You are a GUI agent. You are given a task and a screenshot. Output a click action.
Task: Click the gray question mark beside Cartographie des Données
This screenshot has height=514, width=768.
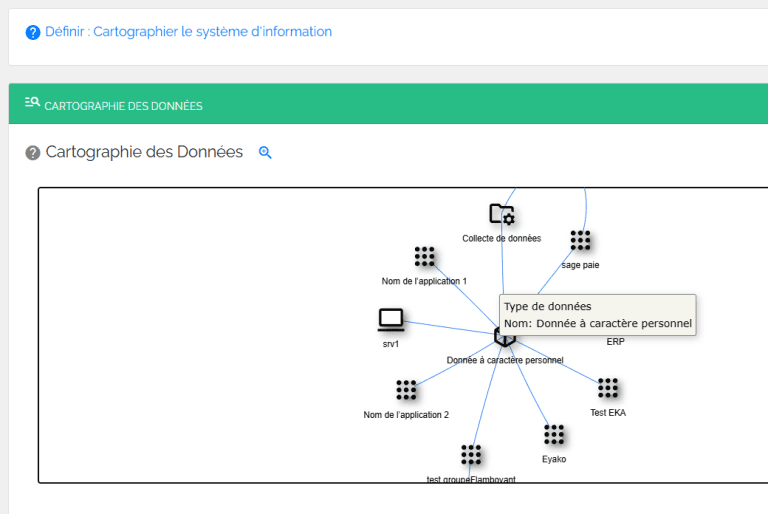click(33, 153)
